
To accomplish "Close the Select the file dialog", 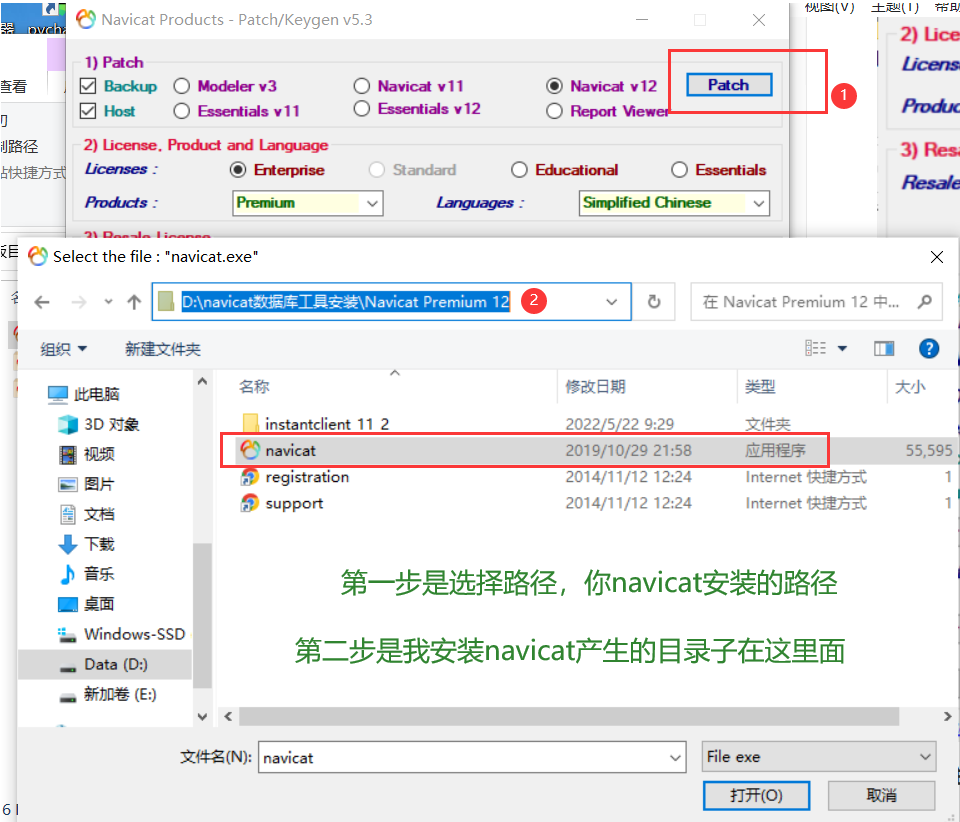I will pos(937,257).
